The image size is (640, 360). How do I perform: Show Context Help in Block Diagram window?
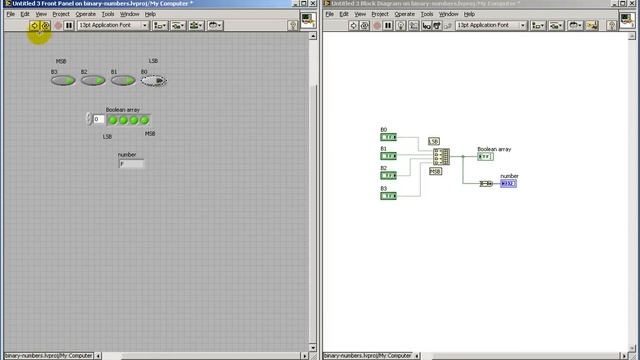tap(611, 25)
